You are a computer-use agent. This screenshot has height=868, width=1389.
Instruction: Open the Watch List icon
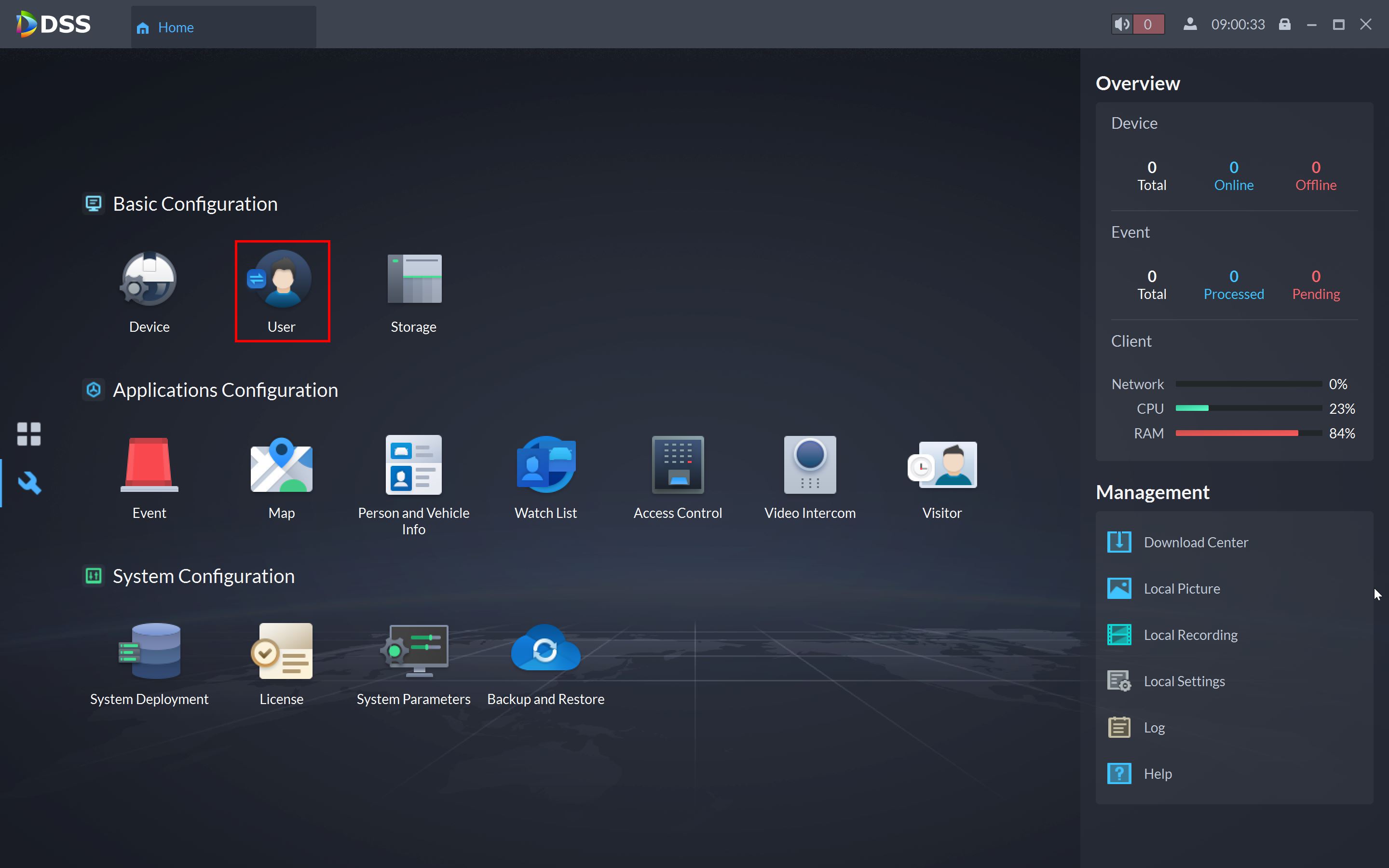click(545, 465)
